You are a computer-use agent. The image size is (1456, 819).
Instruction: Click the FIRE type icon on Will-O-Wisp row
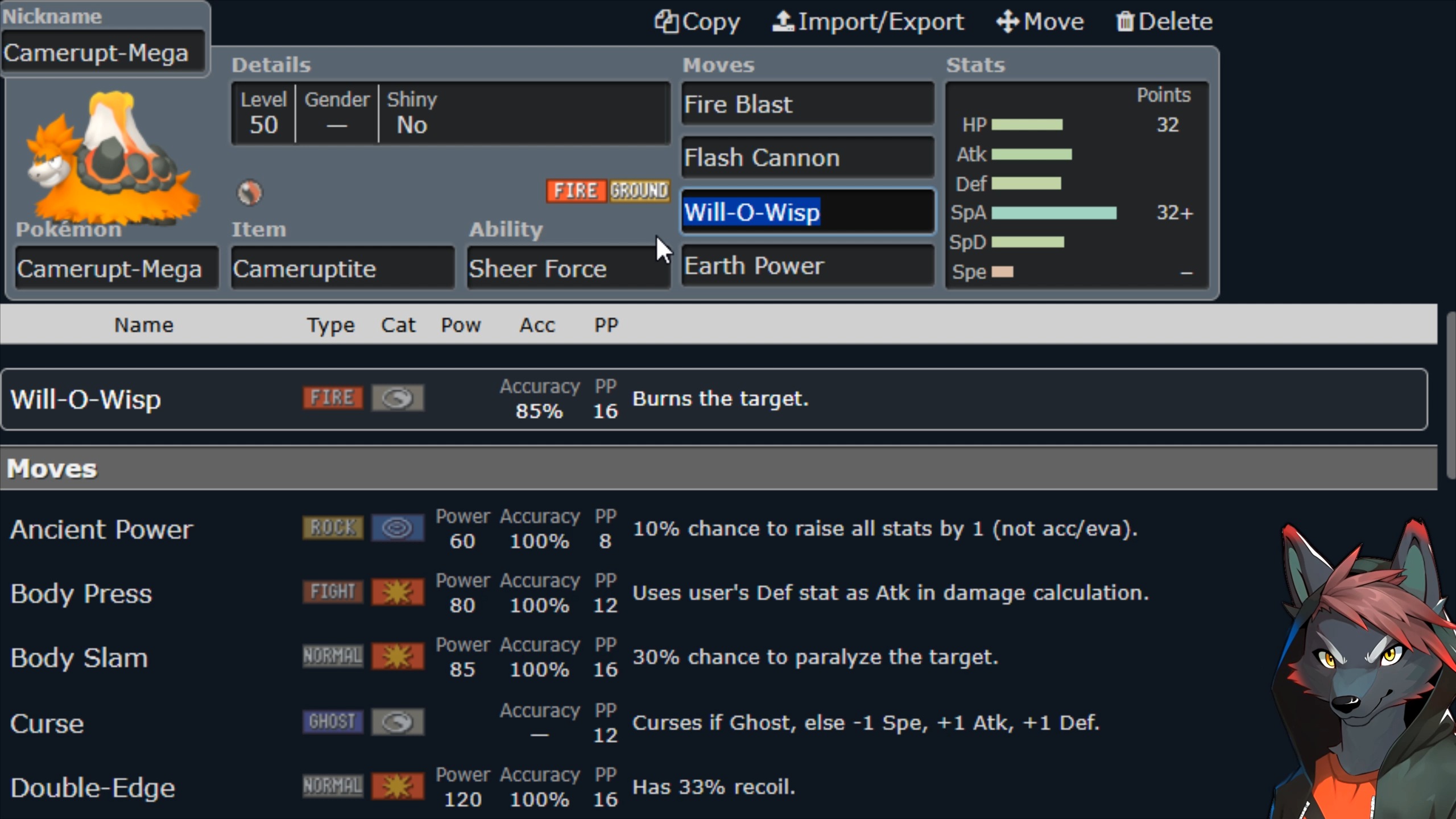click(333, 398)
